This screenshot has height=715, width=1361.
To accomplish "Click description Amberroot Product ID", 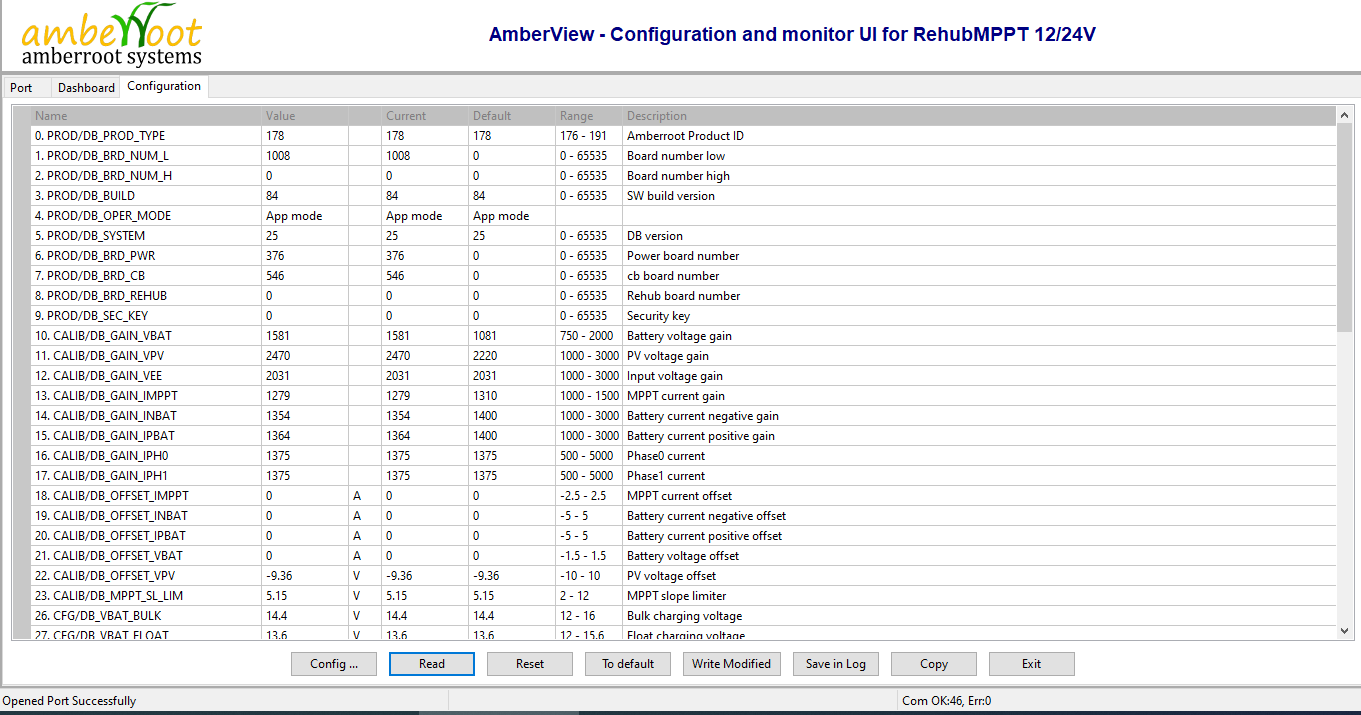I will [x=685, y=136].
